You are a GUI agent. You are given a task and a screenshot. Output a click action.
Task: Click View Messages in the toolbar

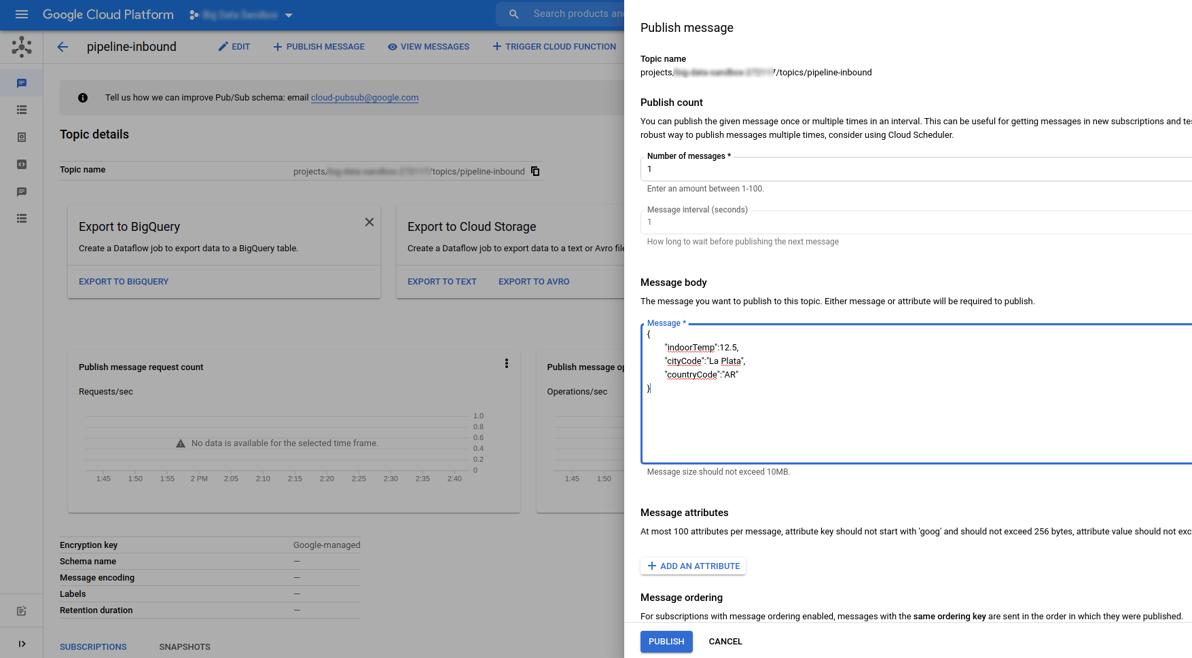pos(428,47)
